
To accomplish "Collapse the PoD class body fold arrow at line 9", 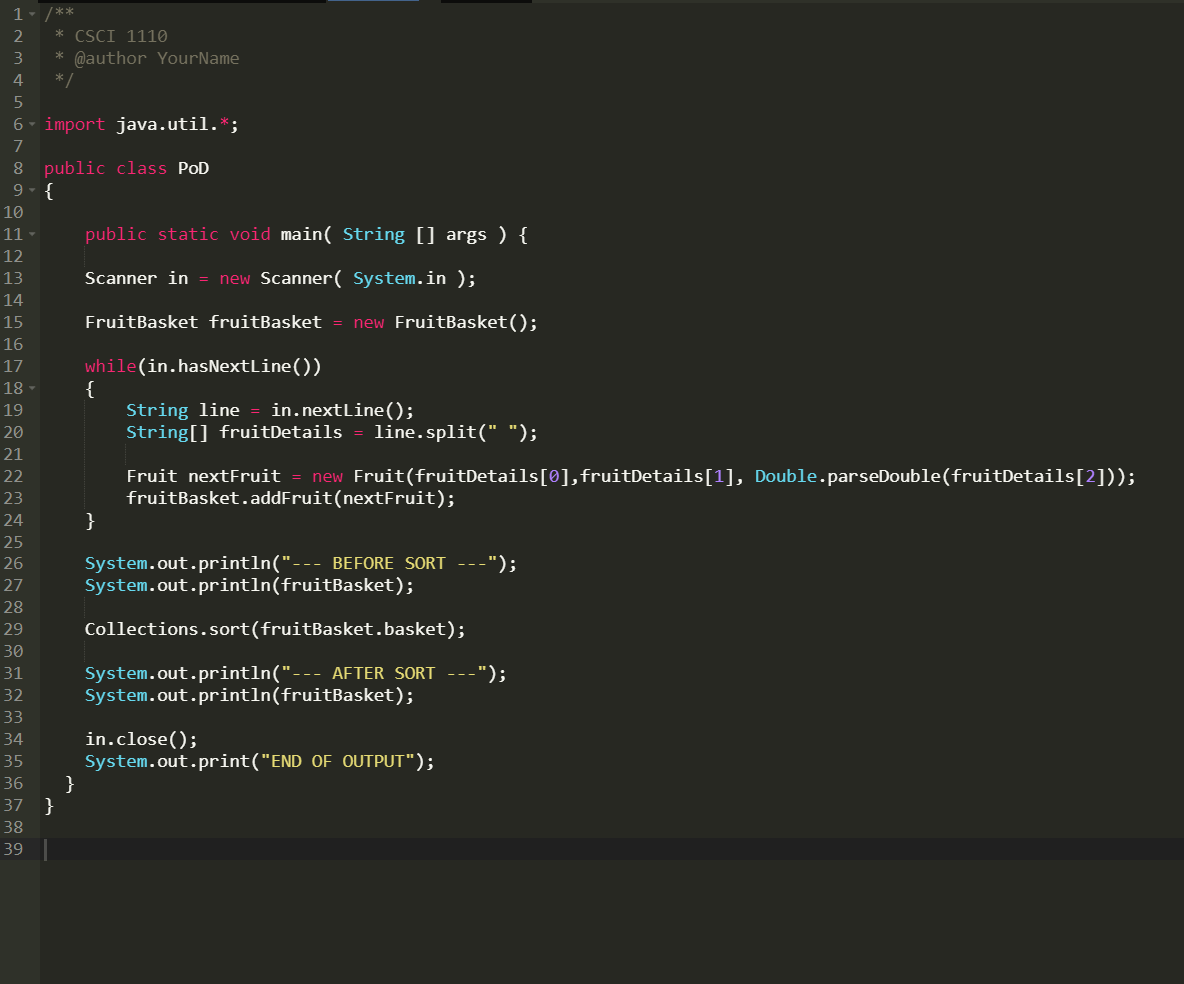I will tap(32, 190).
